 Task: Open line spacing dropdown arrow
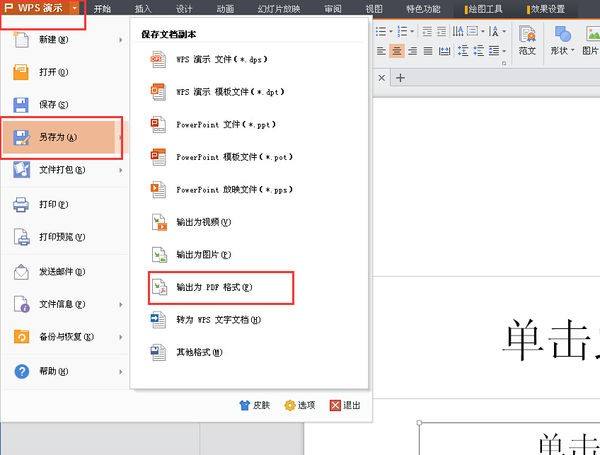[504, 51]
